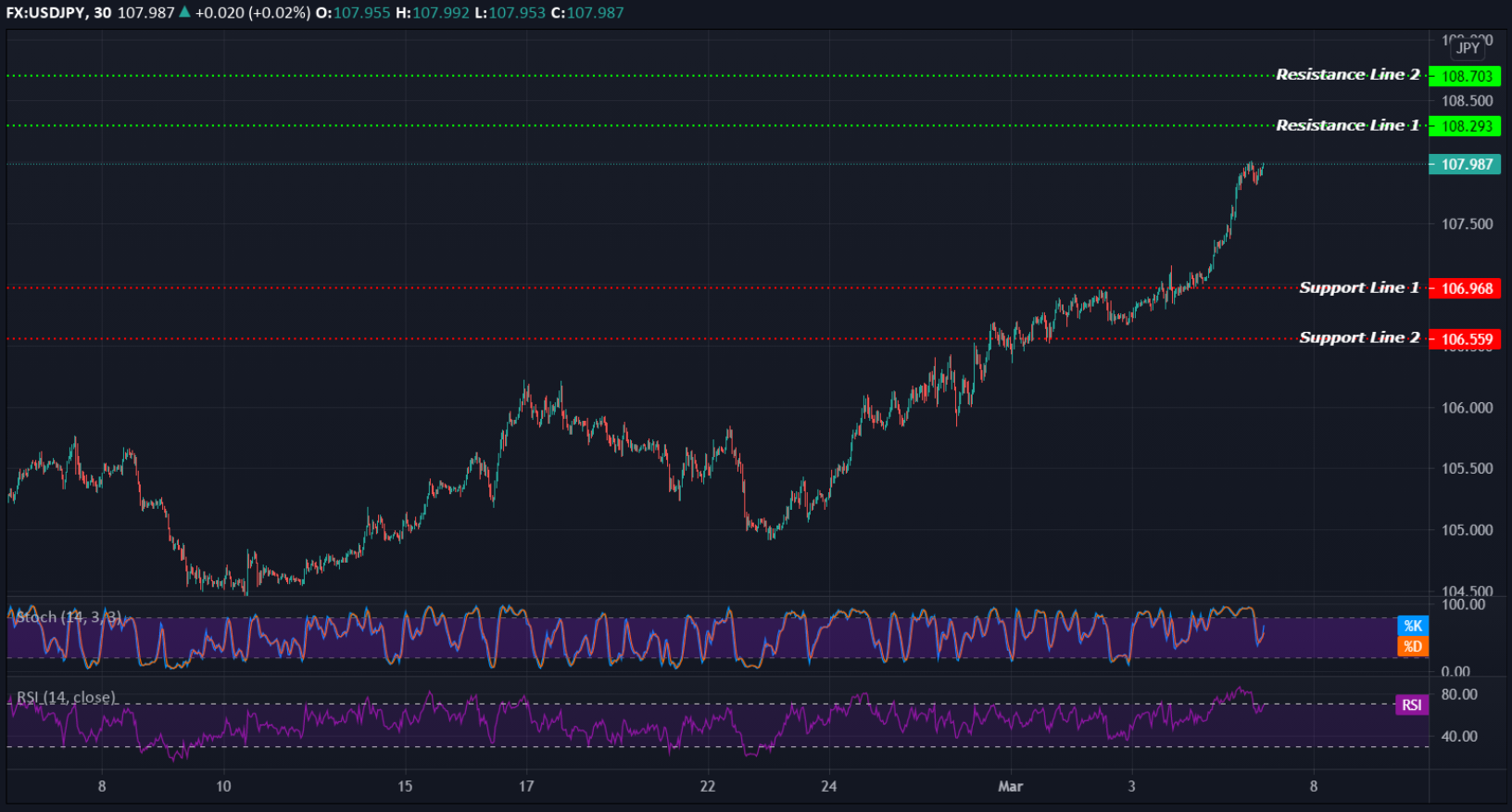Viewport: 1512px width, 812px height.
Task: Click the Mar label on time axis
Action: click(1010, 786)
